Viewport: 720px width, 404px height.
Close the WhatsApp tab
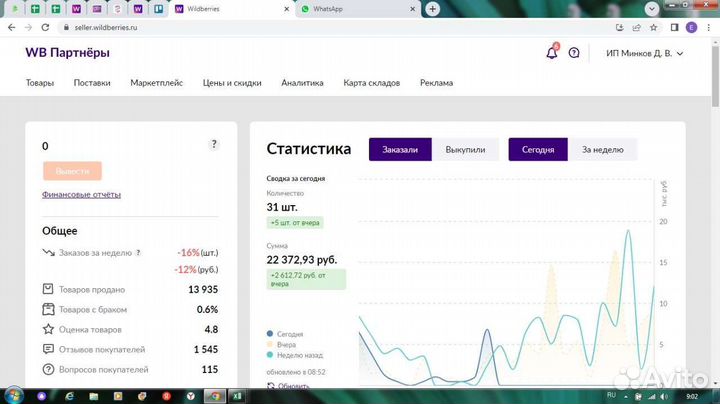pyautogui.click(x=412, y=9)
